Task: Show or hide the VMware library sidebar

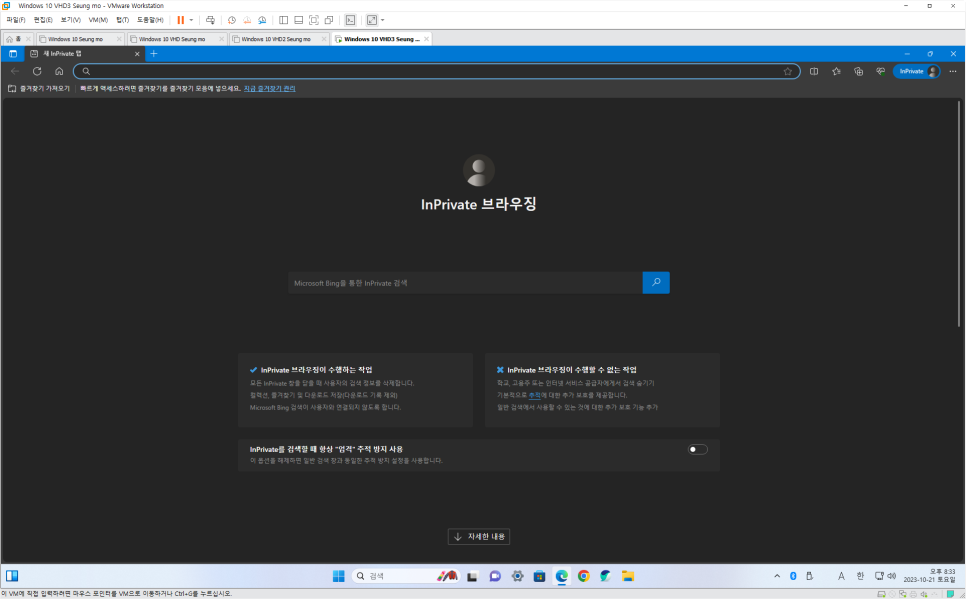Action: click(x=283, y=20)
